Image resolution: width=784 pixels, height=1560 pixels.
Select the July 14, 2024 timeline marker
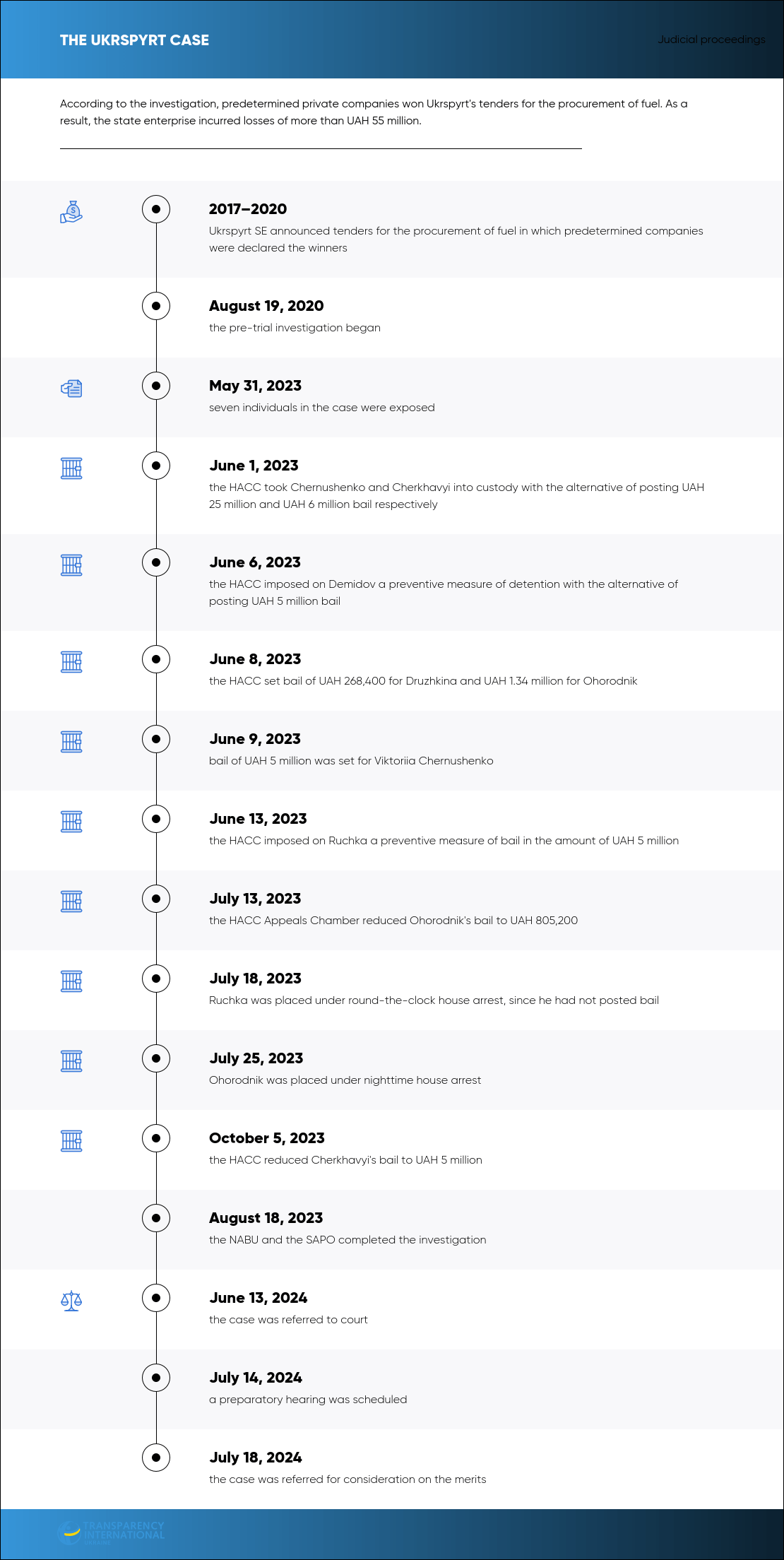pos(156,1378)
